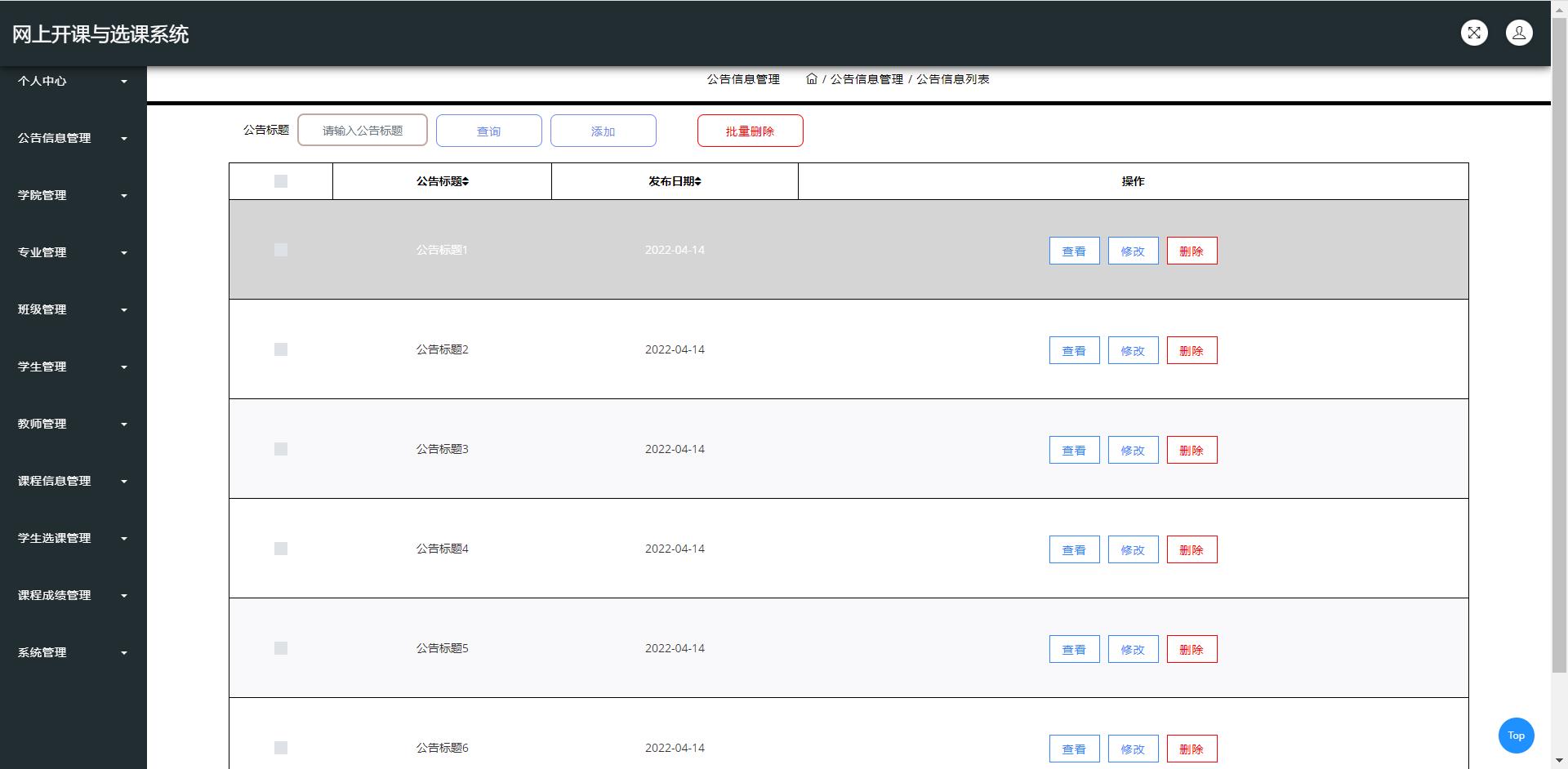Click 删除 for 公告标题6
The width and height of the screenshot is (1568, 769).
(1192, 749)
